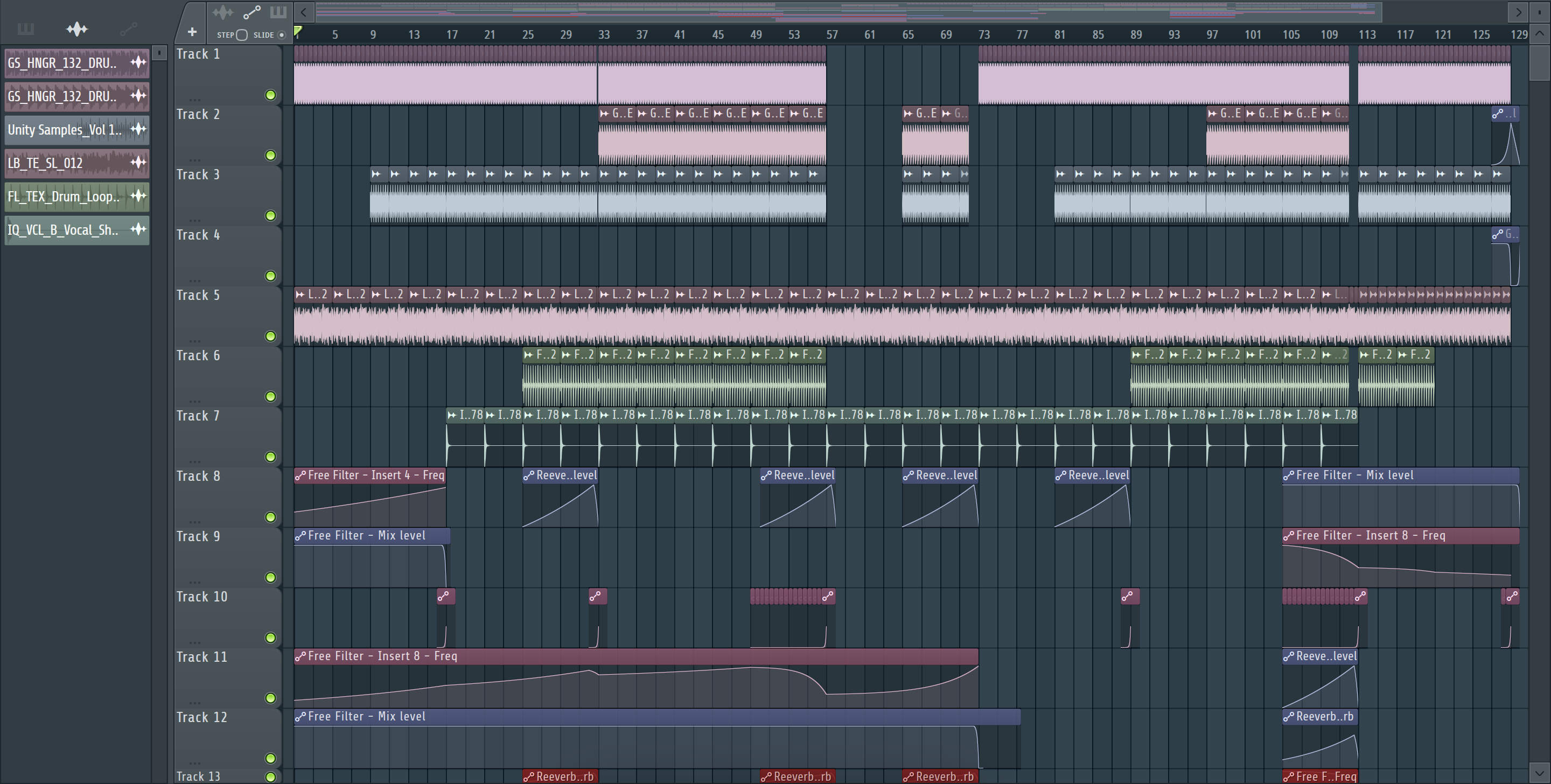
Task: Click the Track 10 automation icon near bar 129
Action: pos(1511,596)
